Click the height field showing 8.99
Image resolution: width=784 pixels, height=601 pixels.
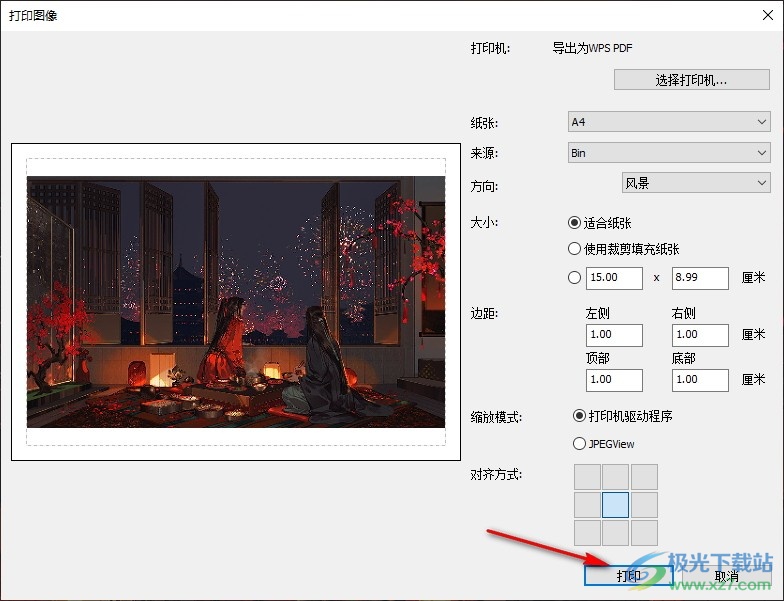pos(700,278)
